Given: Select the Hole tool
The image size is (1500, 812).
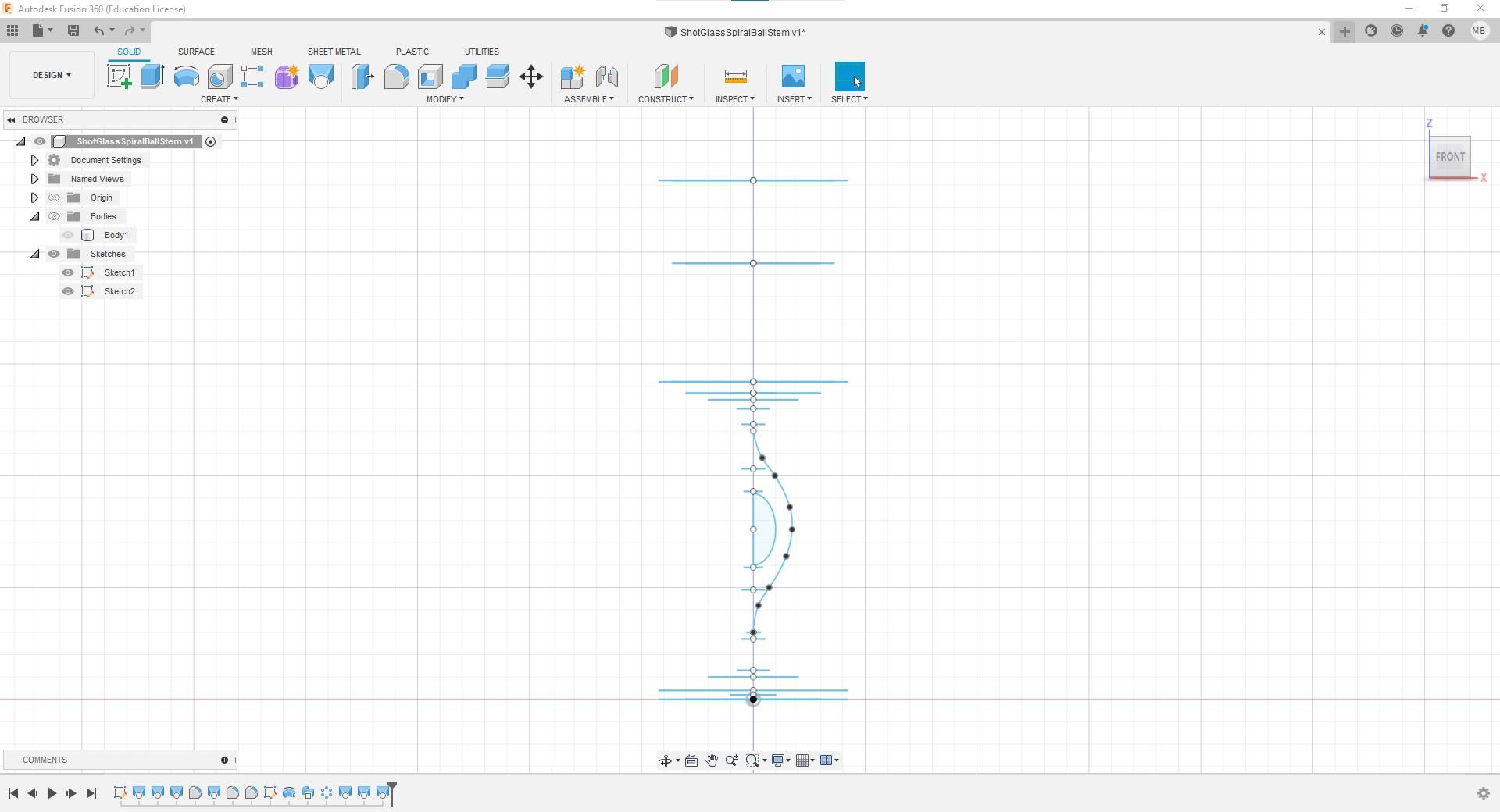Looking at the screenshot, I should click(x=220, y=77).
